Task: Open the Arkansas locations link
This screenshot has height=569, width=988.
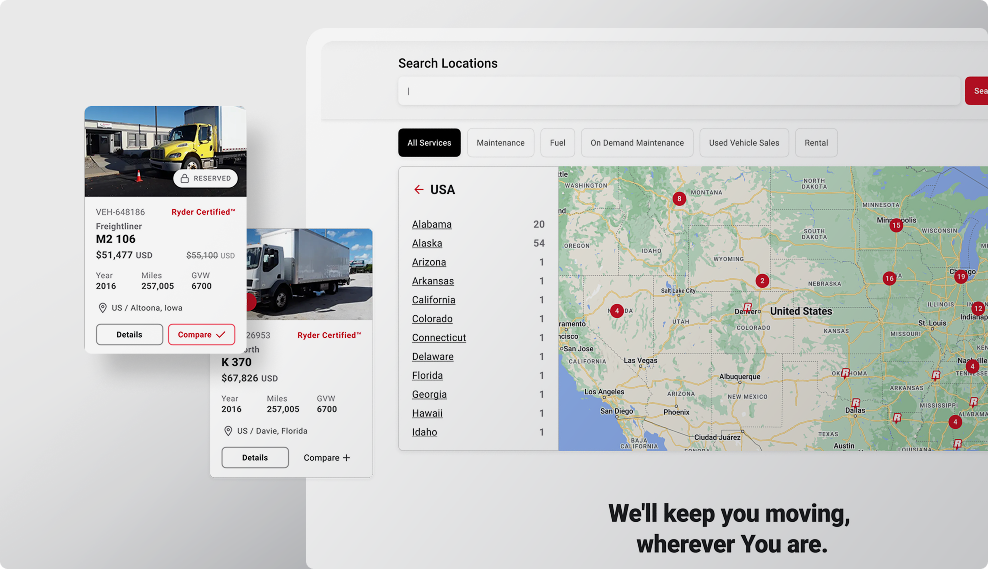Action: [433, 281]
